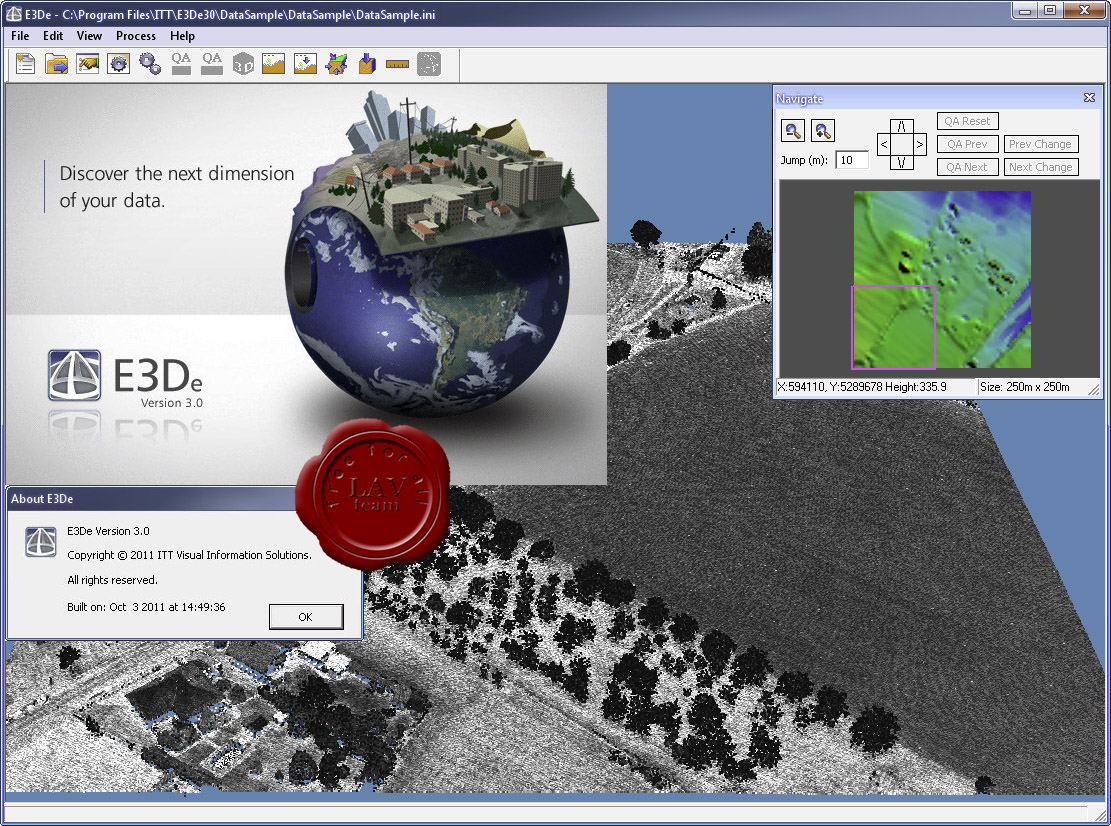Image resolution: width=1111 pixels, height=826 pixels.
Task: Open the View menu
Action: point(89,35)
